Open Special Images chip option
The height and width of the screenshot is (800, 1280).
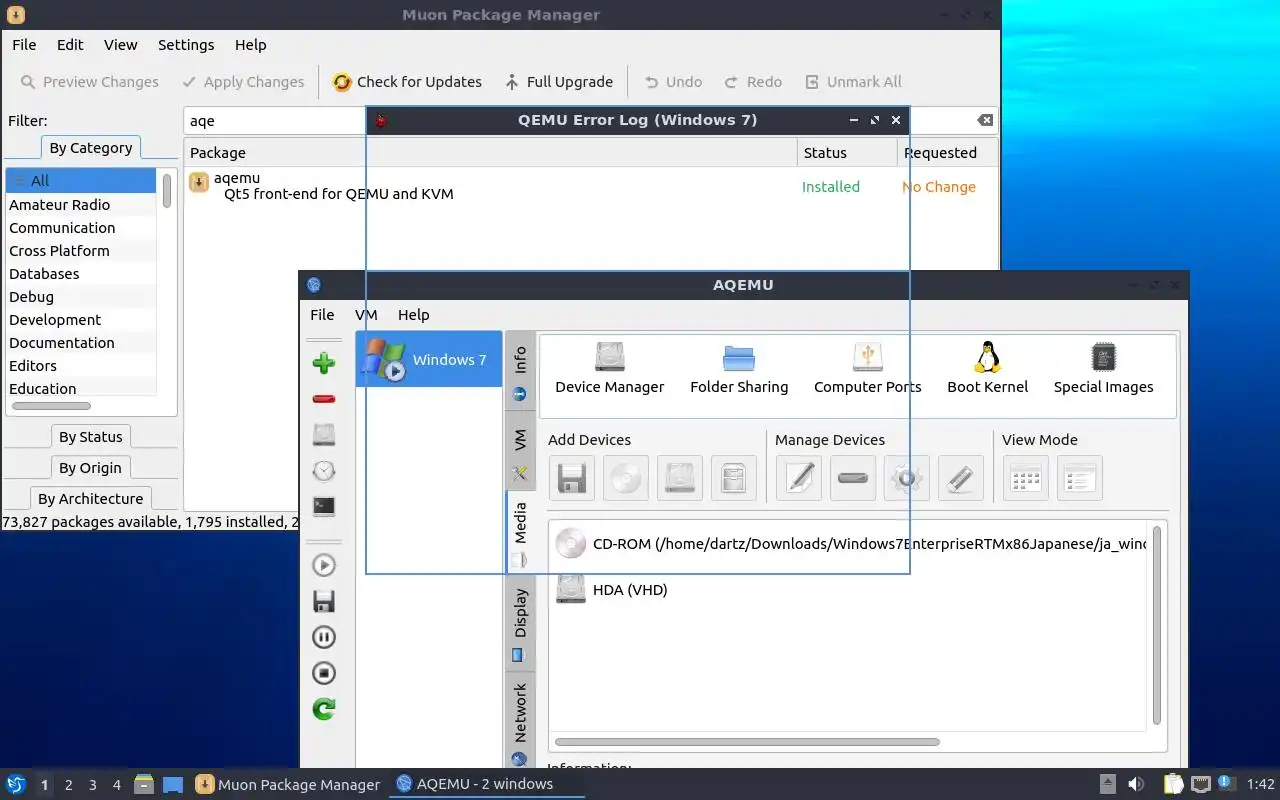[x=1103, y=369]
